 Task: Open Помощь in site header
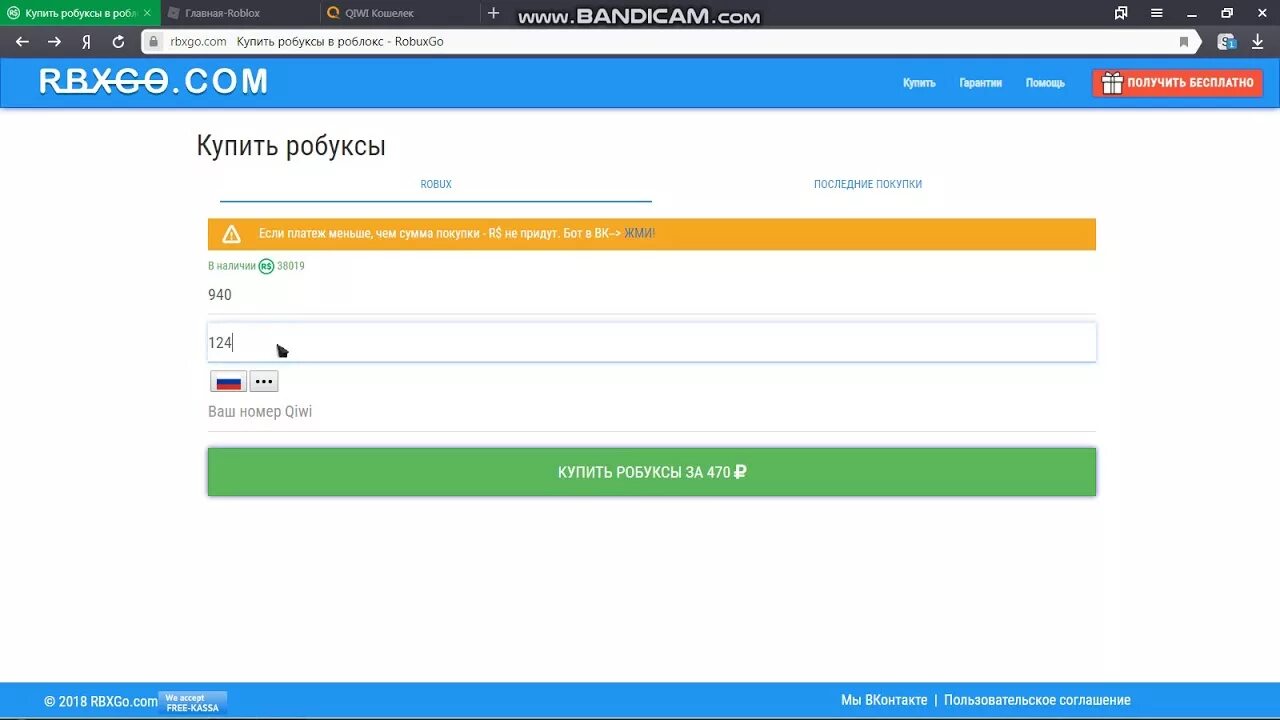tap(1045, 83)
